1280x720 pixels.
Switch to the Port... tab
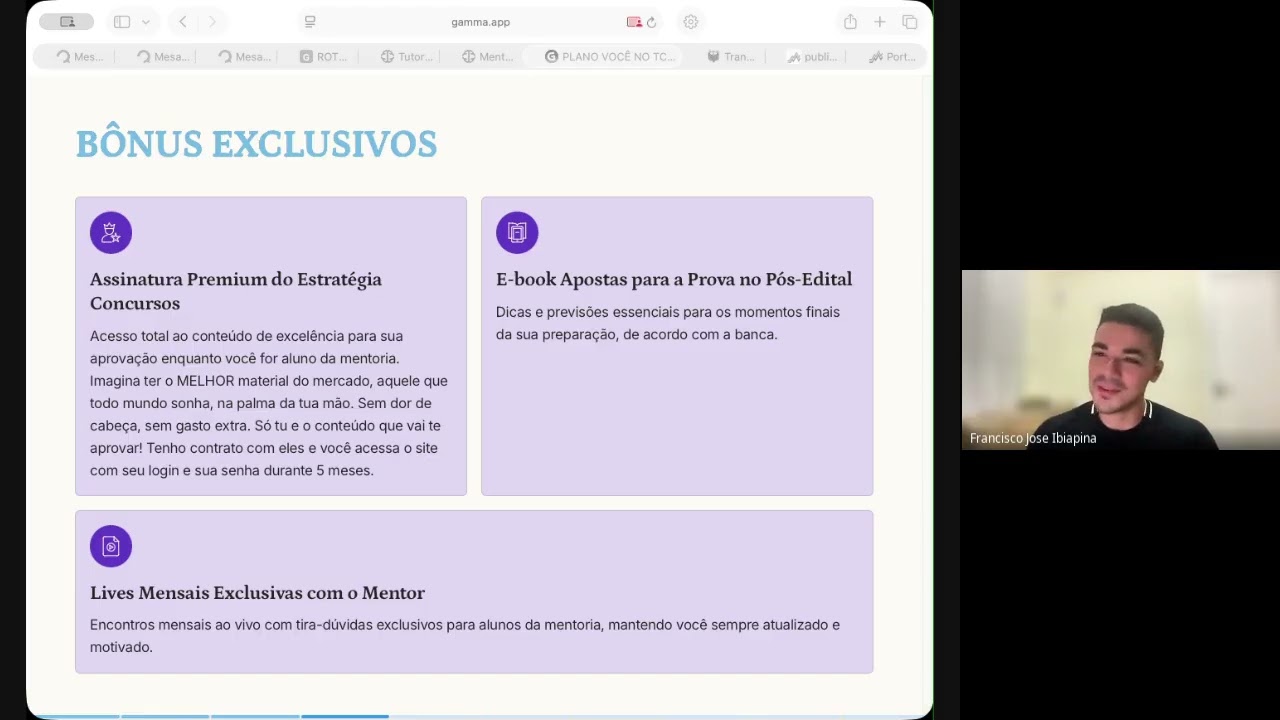coord(892,57)
